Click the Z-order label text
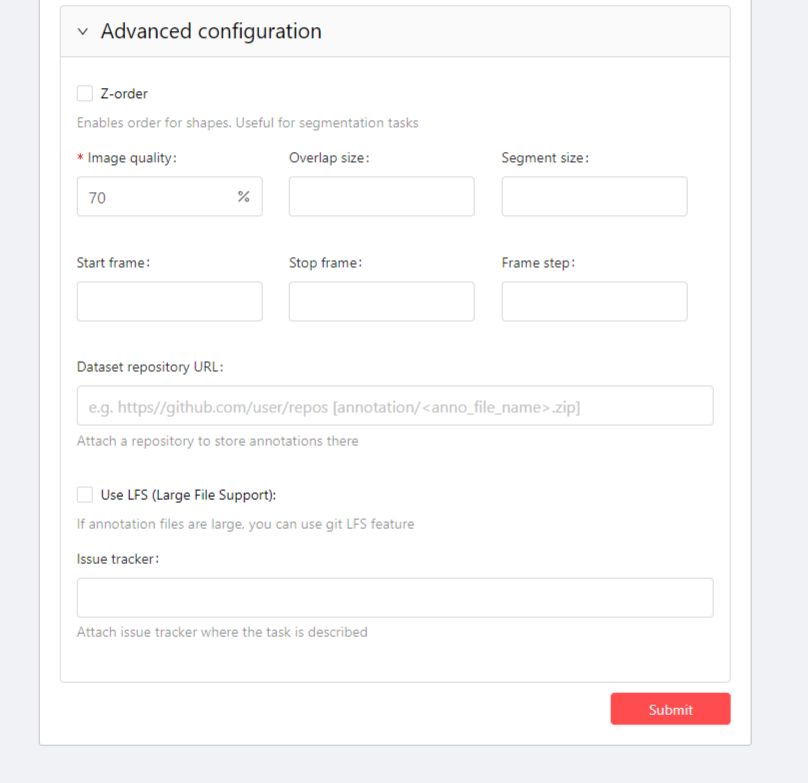This screenshot has width=808, height=783. point(124,93)
